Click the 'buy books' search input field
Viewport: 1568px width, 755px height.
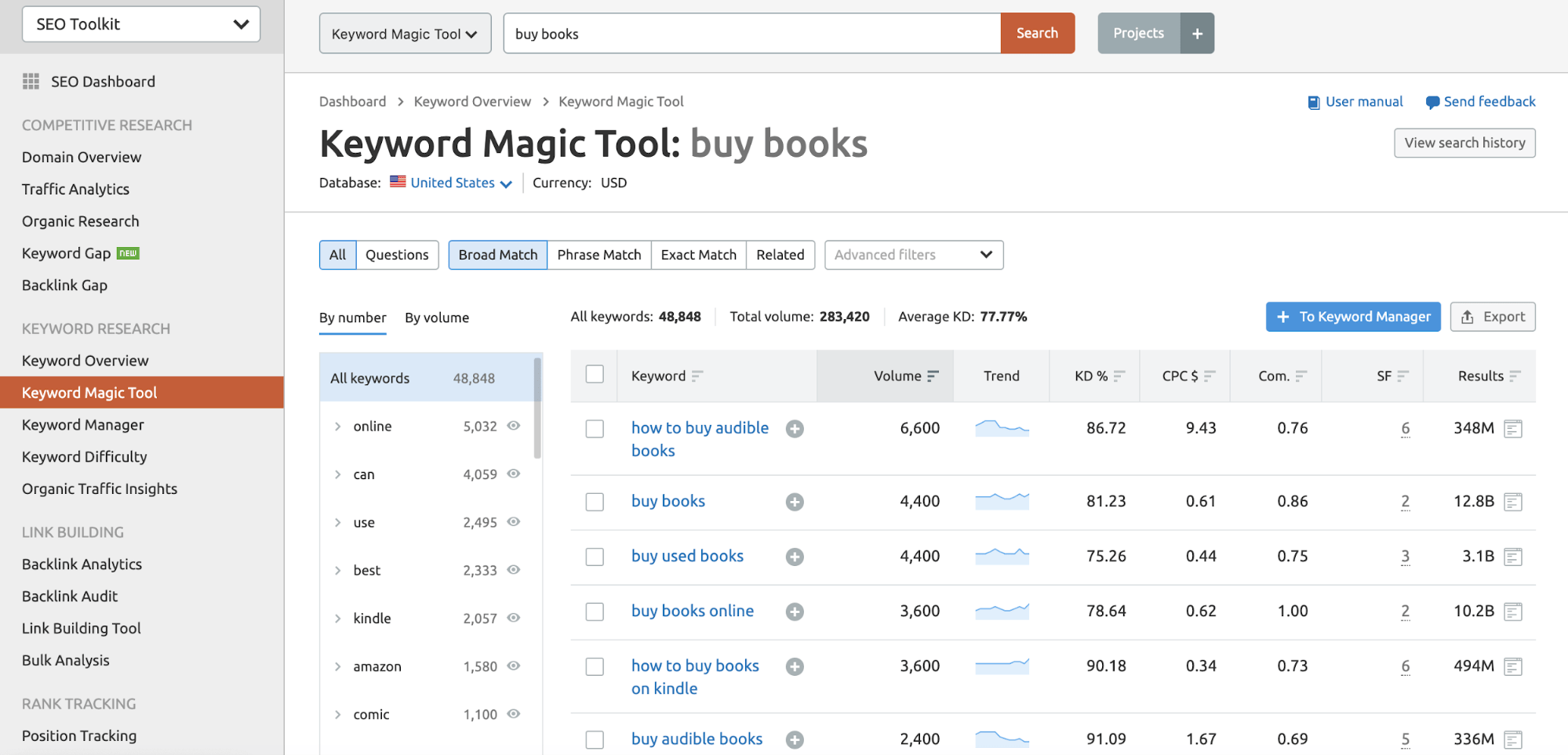point(751,34)
